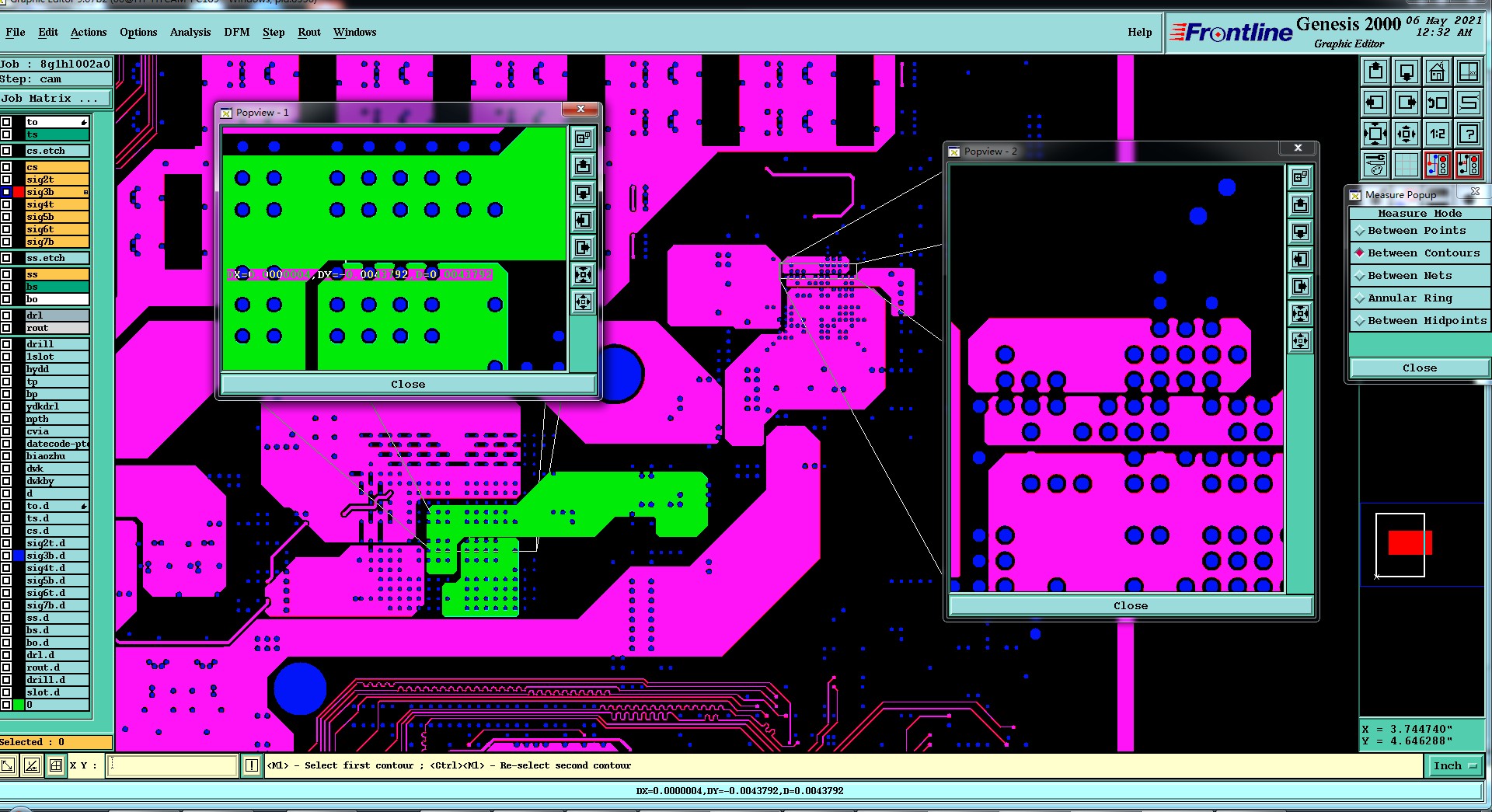Check the box for layer sig4t
Viewport: 1492px width, 812px height.
point(6,204)
